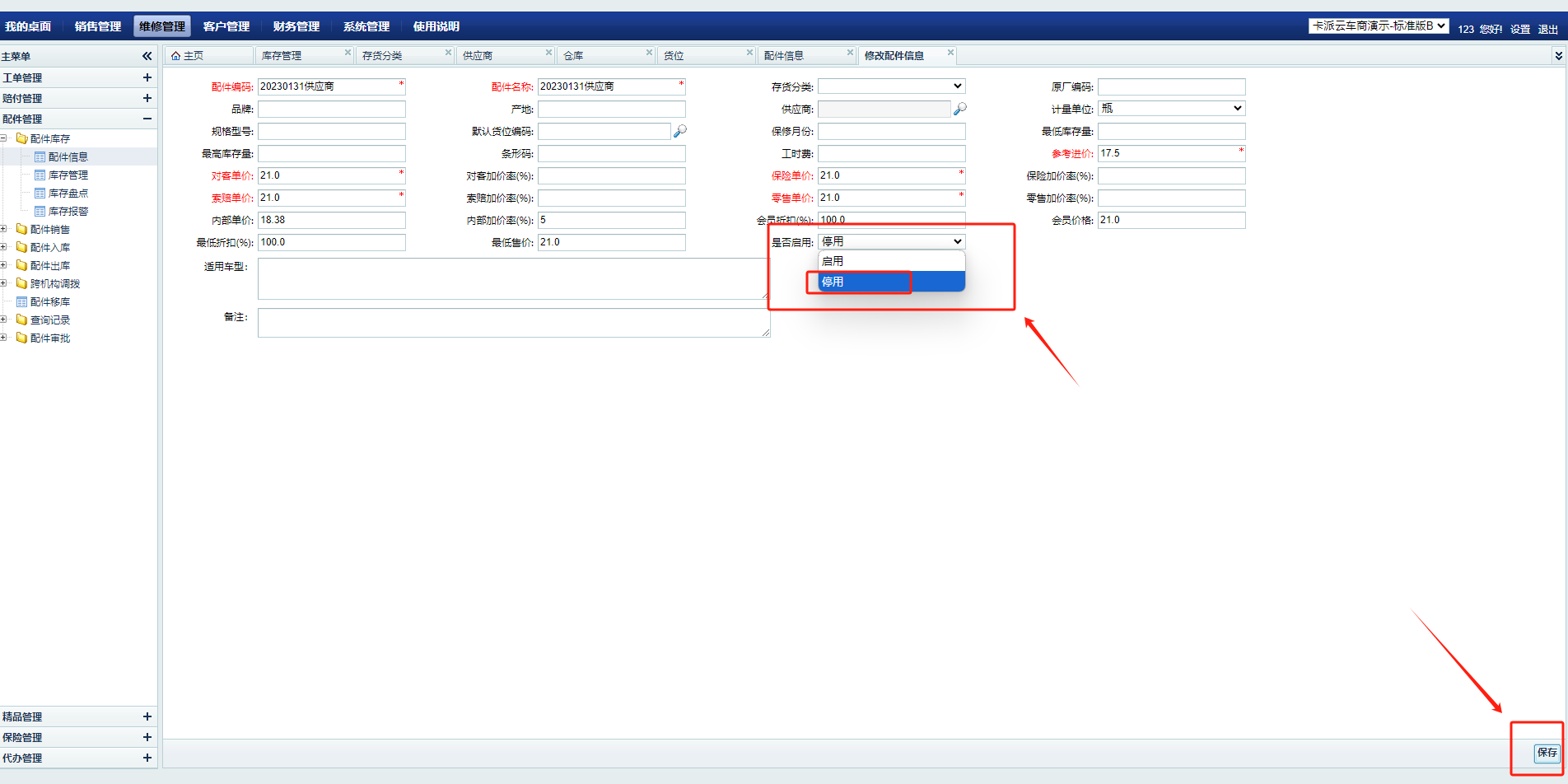This screenshot has height=784, width=1568.
Task: Click the tab list overflow arrow icon
Action: pyautogui.click(x=1558, y=56)
